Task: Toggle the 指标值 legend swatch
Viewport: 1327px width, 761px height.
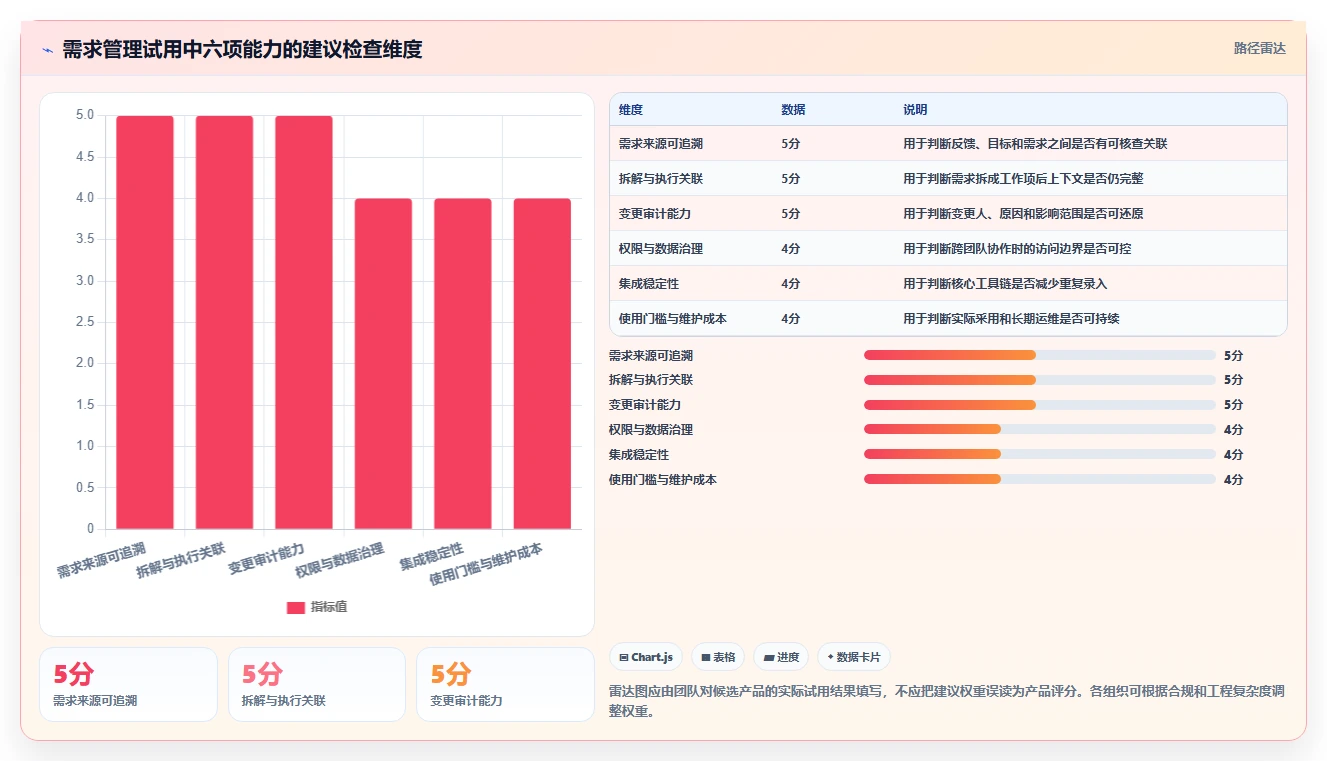Action: (296, 607)
